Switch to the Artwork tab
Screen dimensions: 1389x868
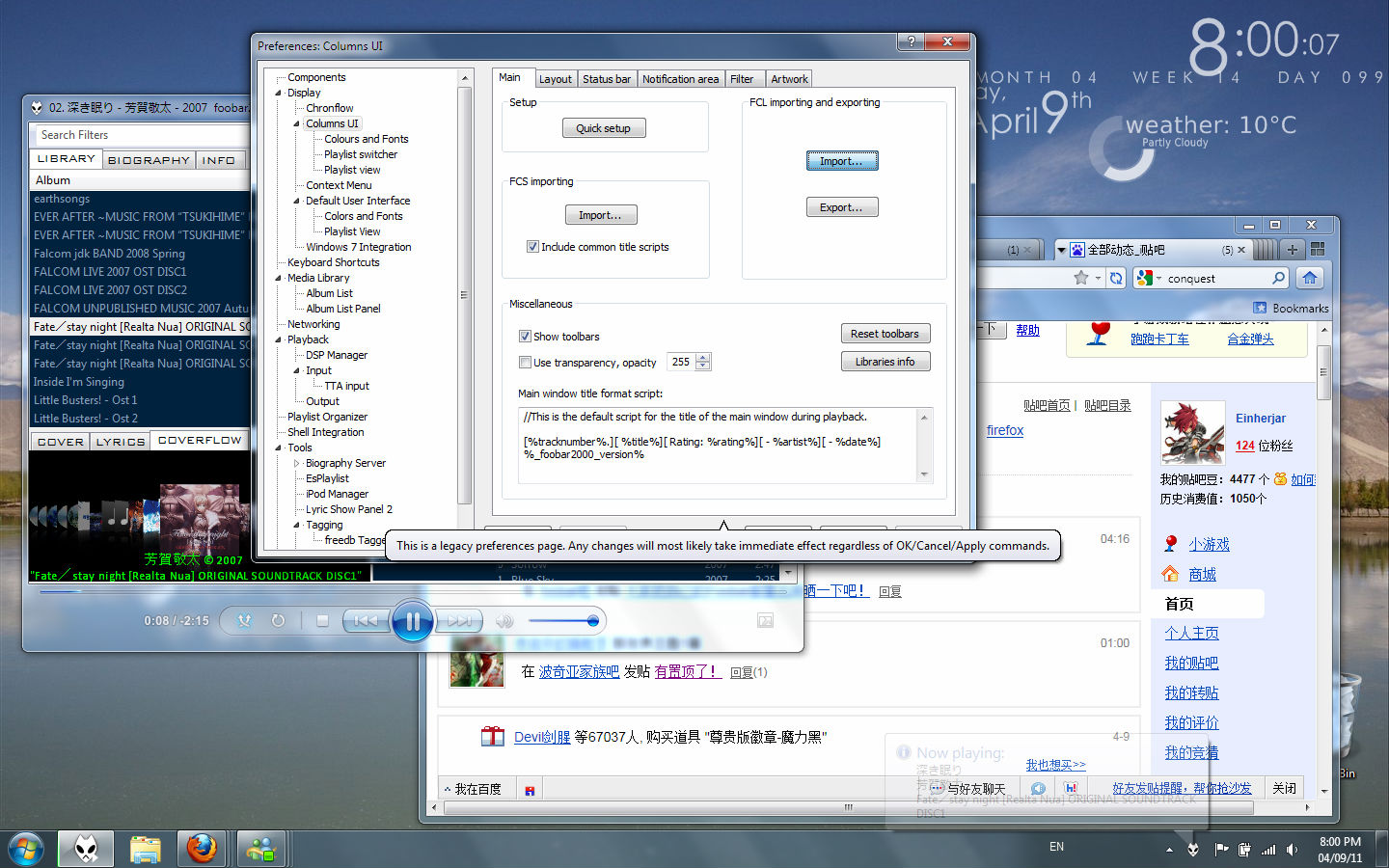pos(789,79)
